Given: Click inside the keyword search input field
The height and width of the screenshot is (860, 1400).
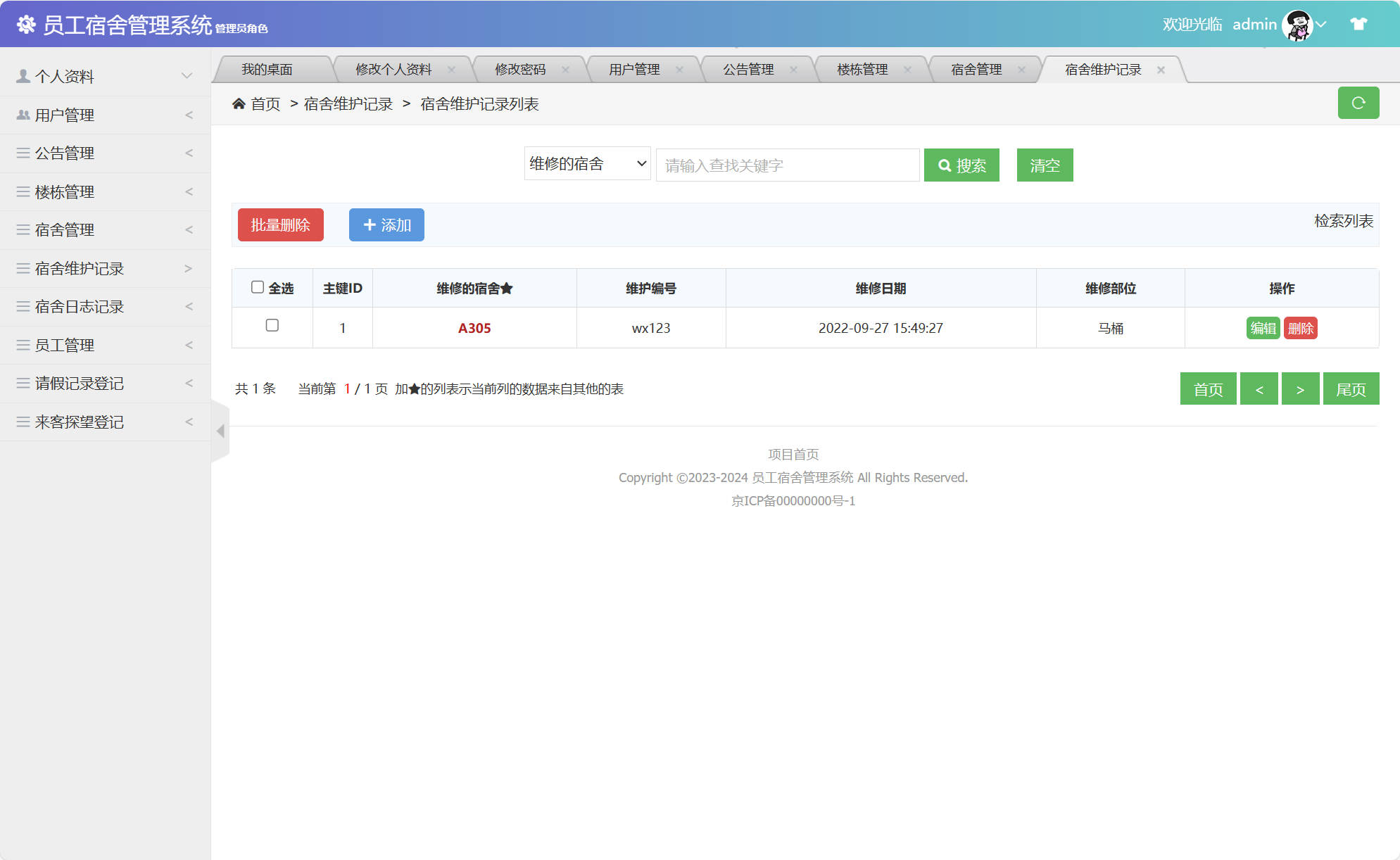Looking at the screenshot, I should point(787,165).
